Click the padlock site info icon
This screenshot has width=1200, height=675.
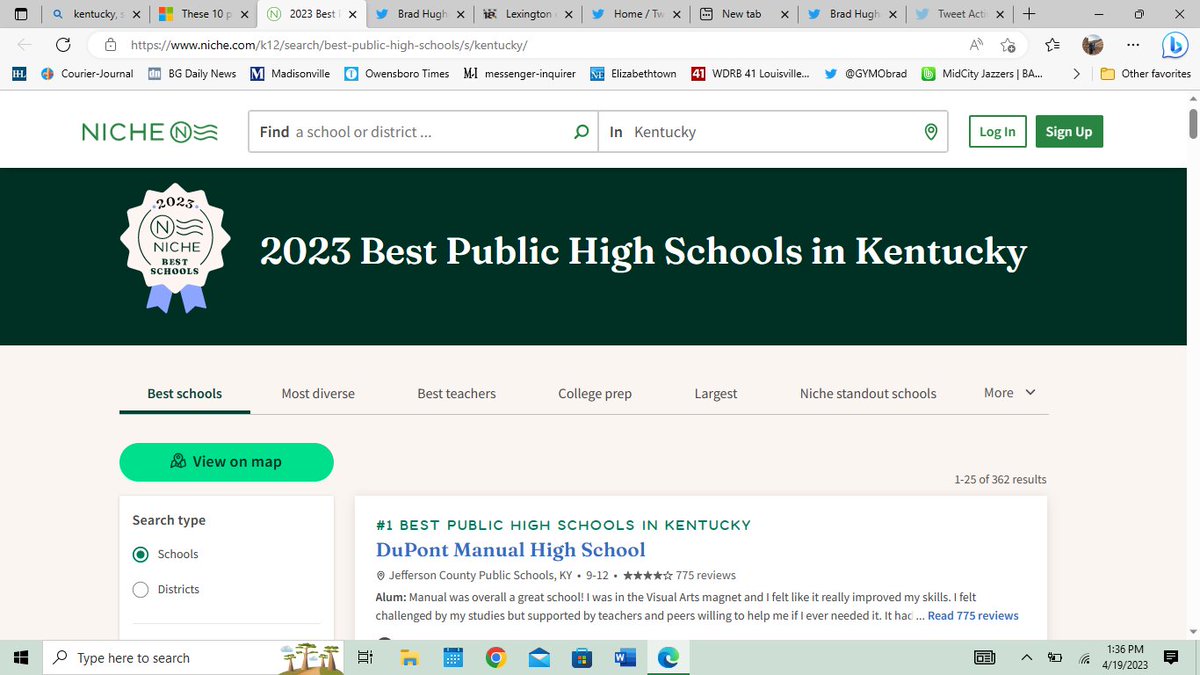110,45
